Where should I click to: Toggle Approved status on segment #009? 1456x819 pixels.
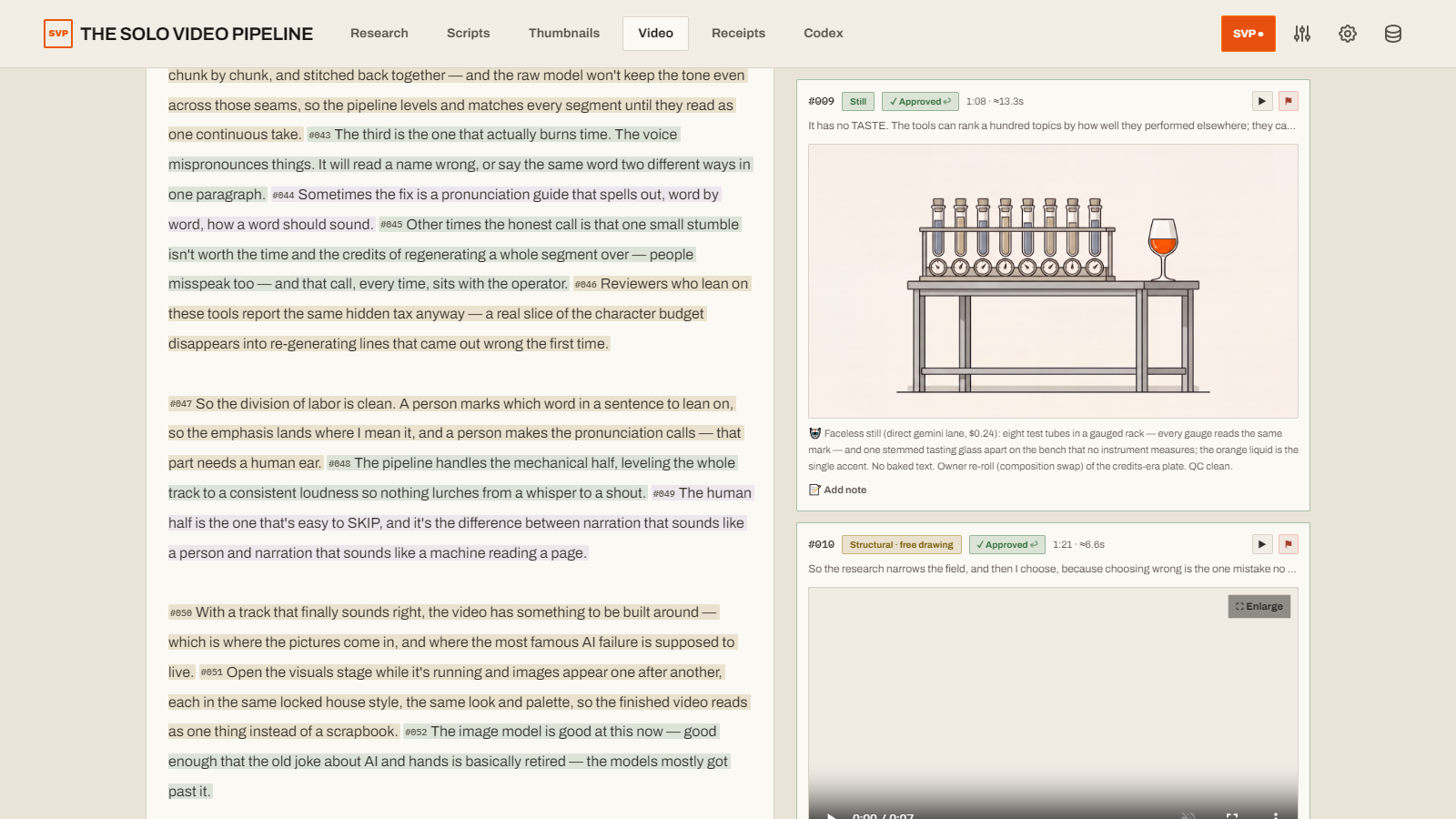coord(920,101)
